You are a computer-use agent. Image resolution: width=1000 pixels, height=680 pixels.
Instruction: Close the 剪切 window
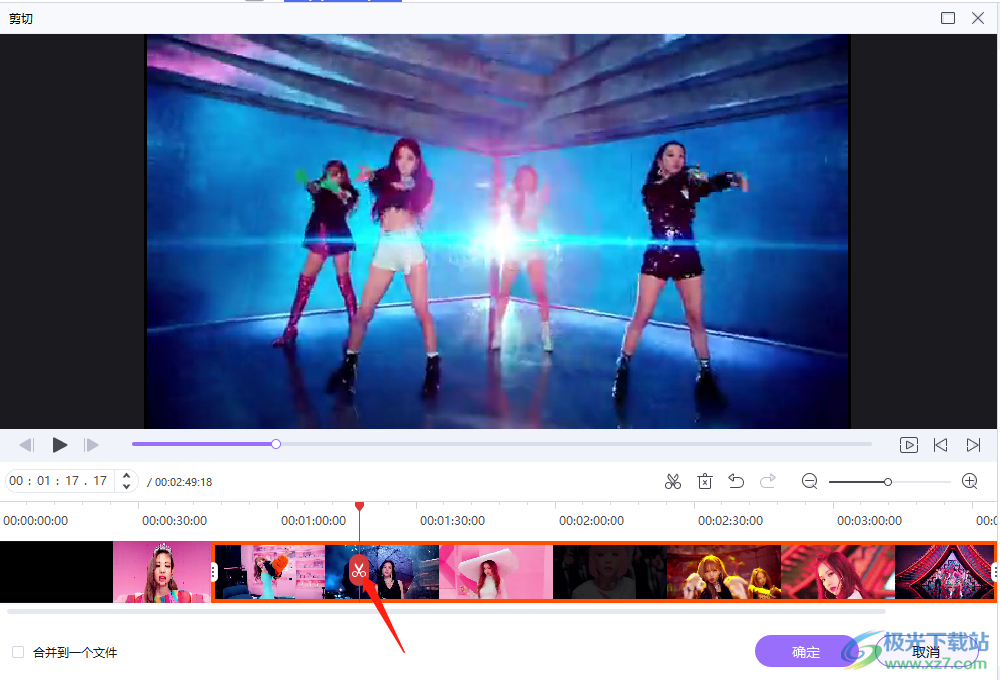[978, 18]
